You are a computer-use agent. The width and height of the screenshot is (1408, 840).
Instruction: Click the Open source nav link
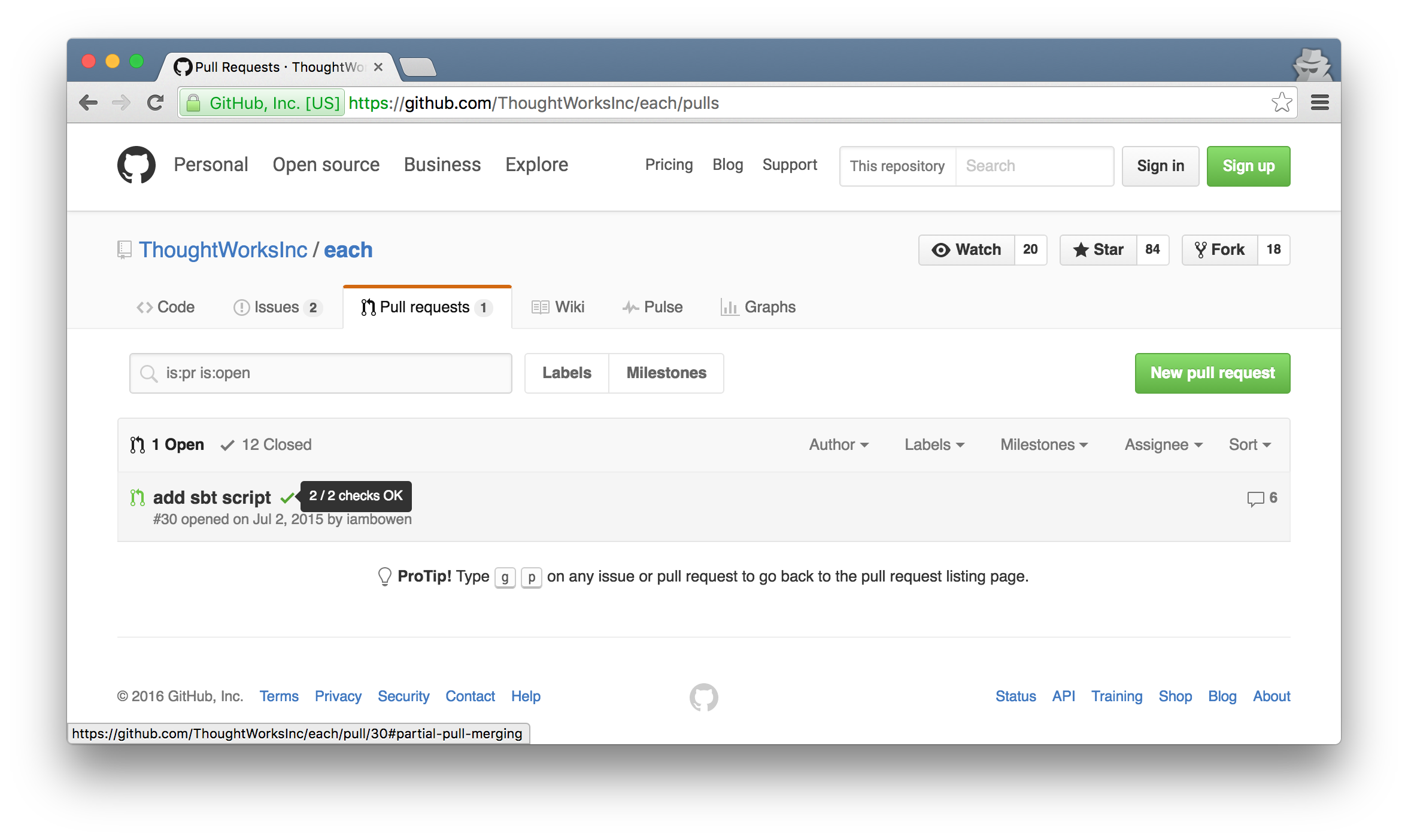tap(326, 165)
